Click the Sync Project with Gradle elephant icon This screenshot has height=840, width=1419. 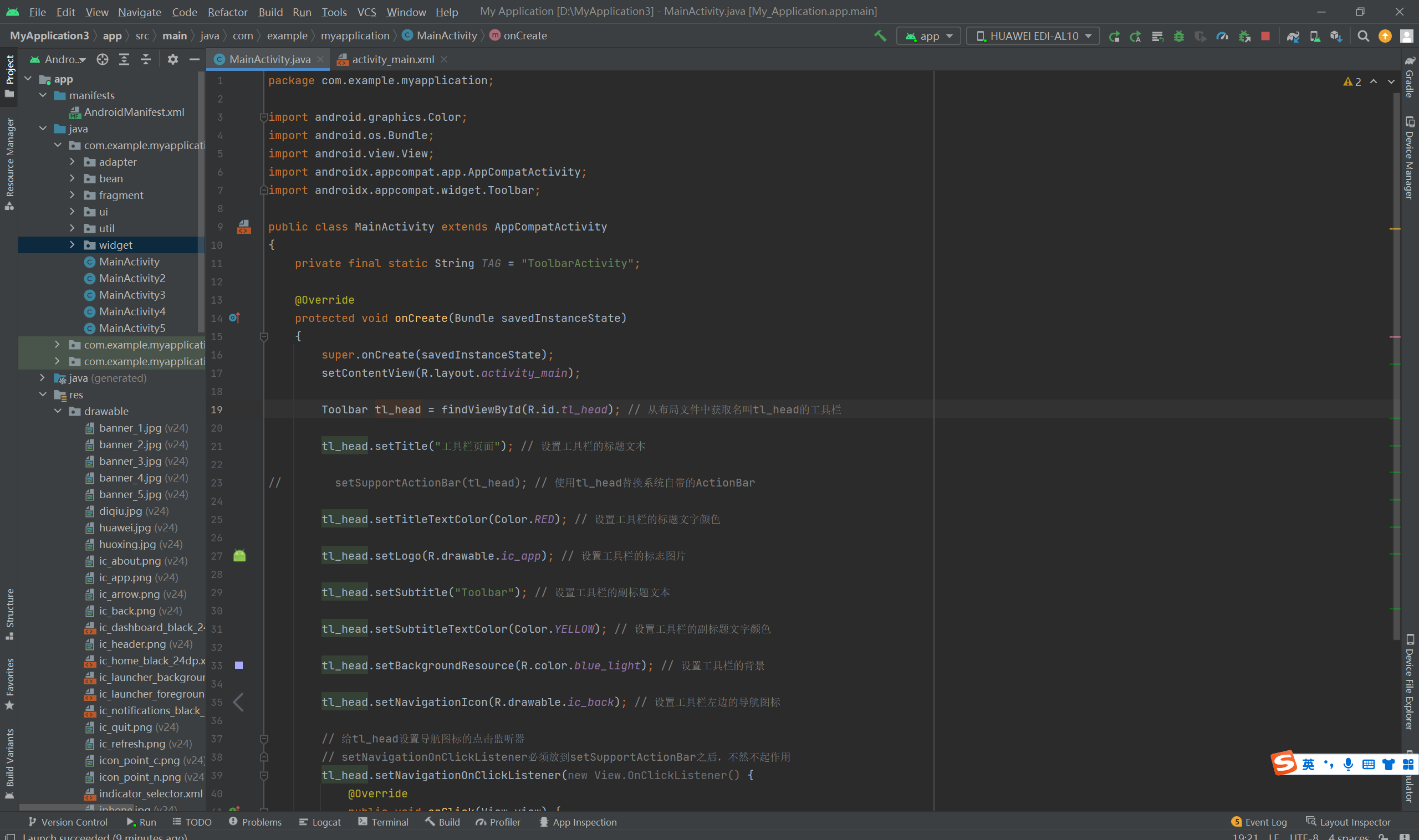(1293, 36)
